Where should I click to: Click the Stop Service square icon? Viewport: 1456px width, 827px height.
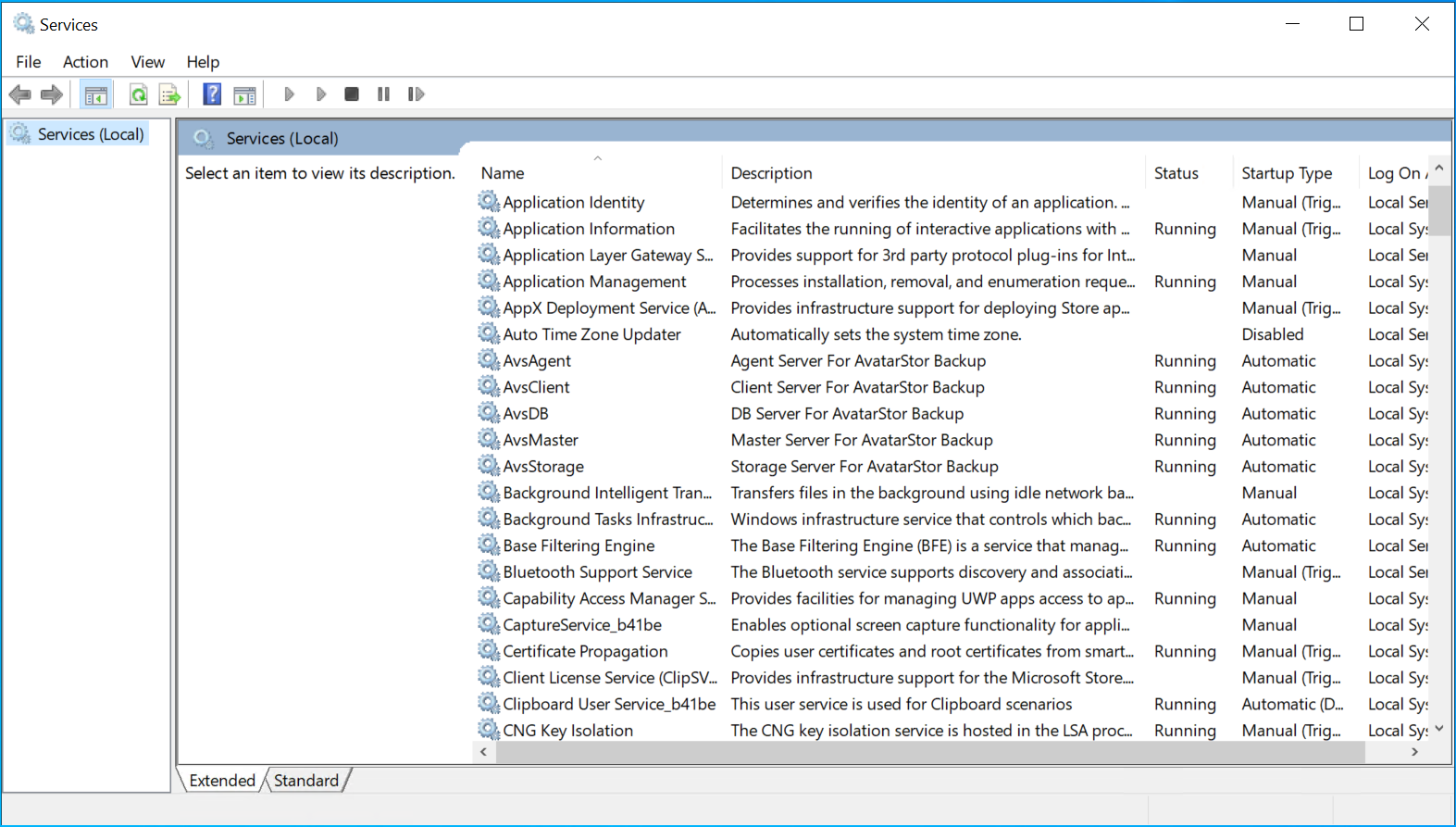pos(352,94)
